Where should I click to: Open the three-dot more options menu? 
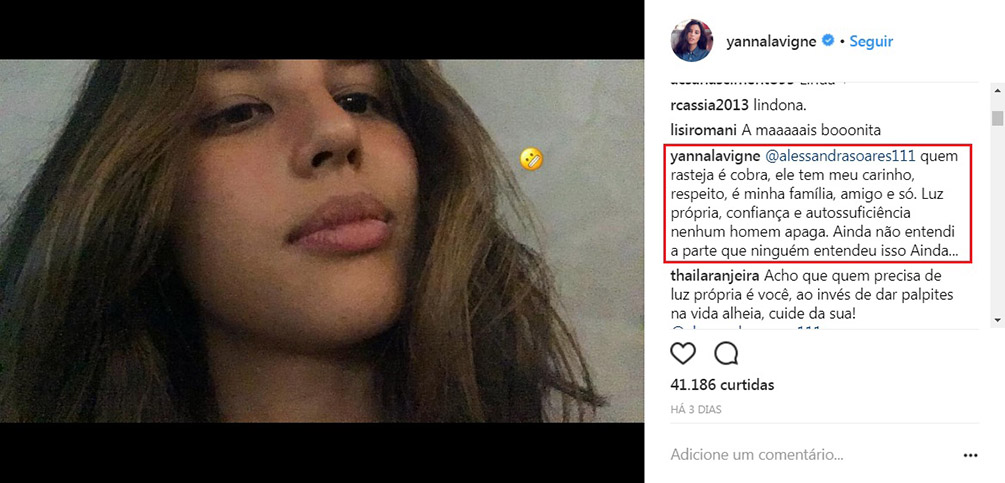(x=969, y=455)
